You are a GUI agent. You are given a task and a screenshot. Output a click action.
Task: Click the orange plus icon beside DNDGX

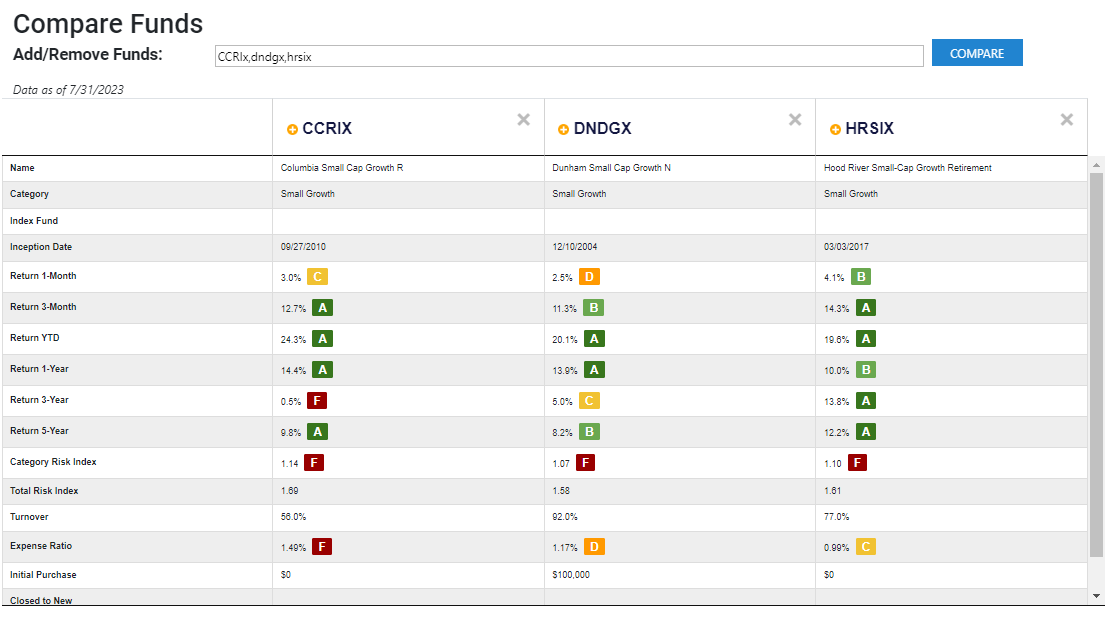tap(563, 129)
